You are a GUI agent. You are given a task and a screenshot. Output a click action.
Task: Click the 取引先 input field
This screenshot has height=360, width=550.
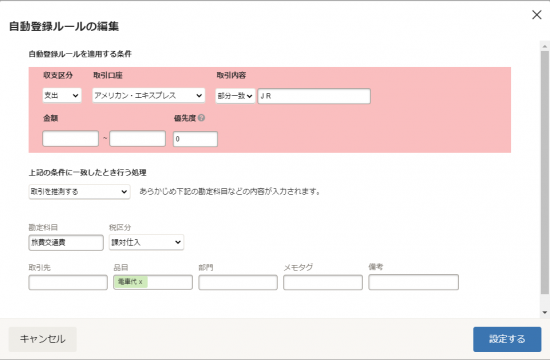coord(68,282)
